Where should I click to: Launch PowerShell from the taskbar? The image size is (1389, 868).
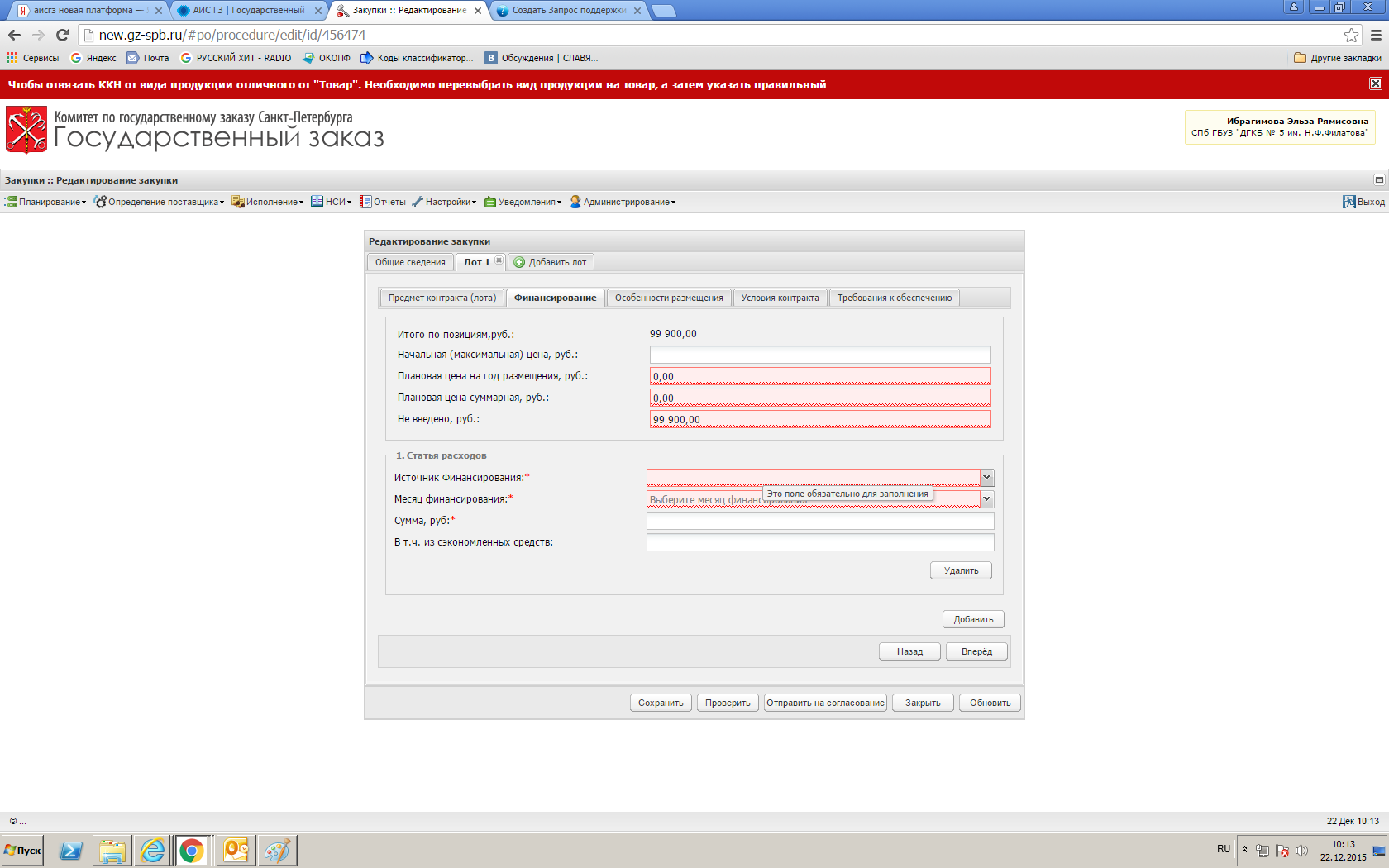[71, 850]
